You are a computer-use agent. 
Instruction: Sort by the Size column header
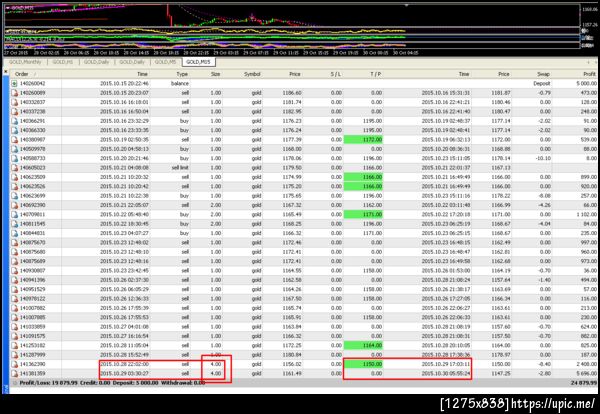[215, 74]
